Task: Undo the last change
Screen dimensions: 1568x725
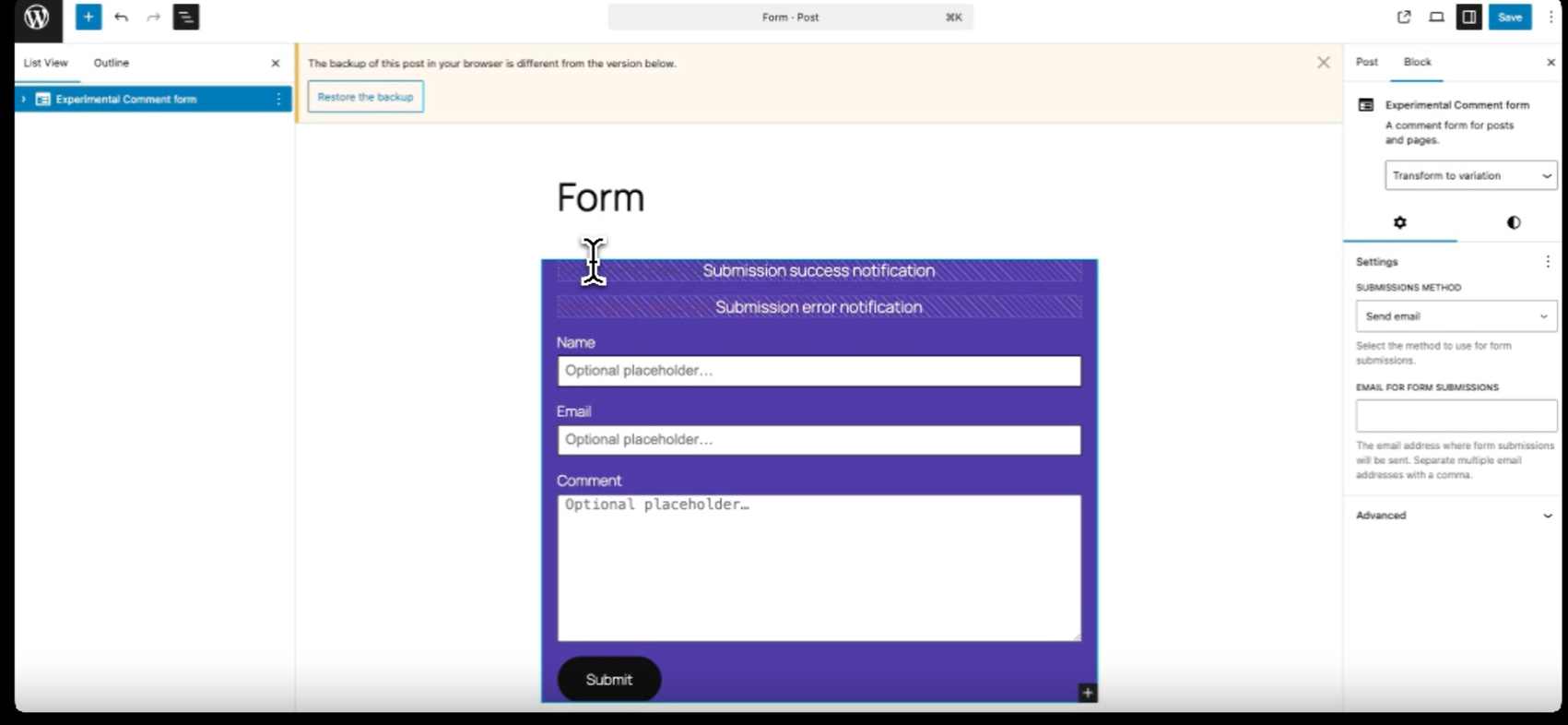Action: pos(121,17)
